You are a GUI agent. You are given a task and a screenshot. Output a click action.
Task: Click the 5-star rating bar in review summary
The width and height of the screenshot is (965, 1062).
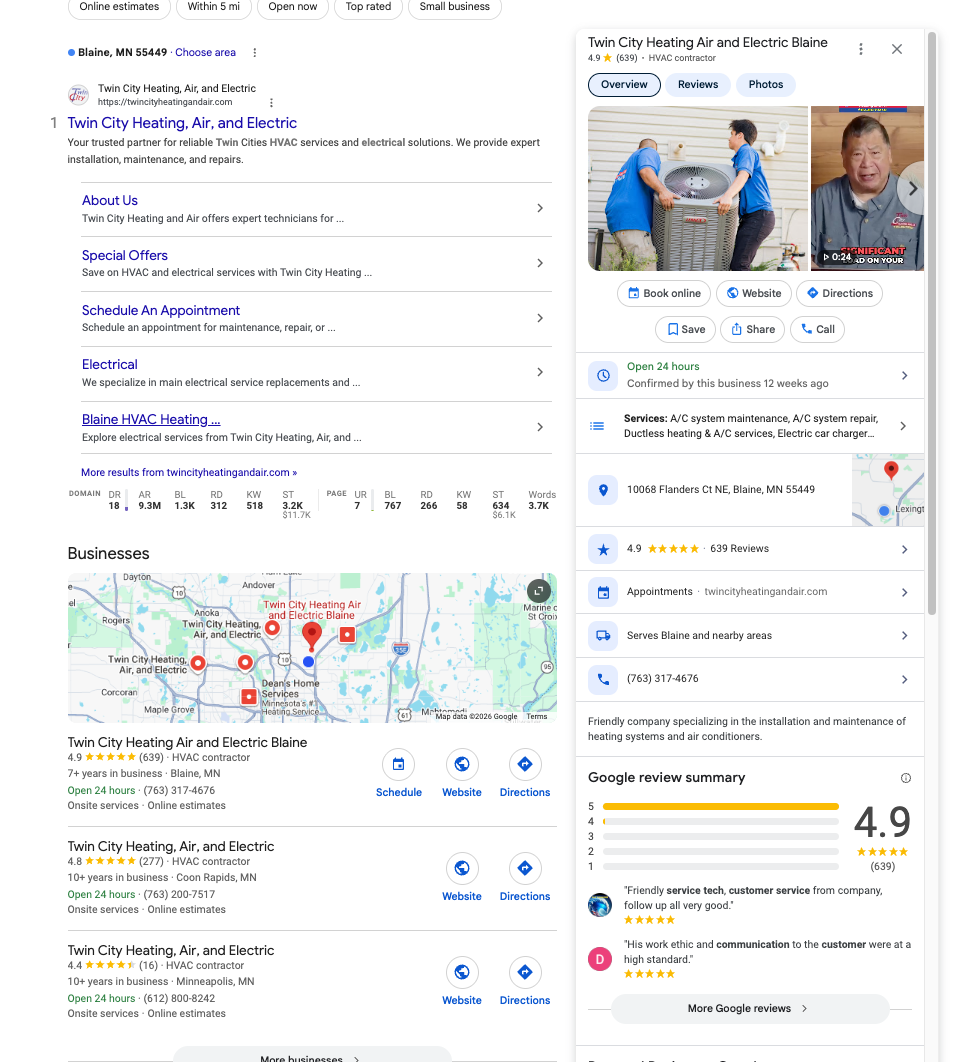(721, 807)
